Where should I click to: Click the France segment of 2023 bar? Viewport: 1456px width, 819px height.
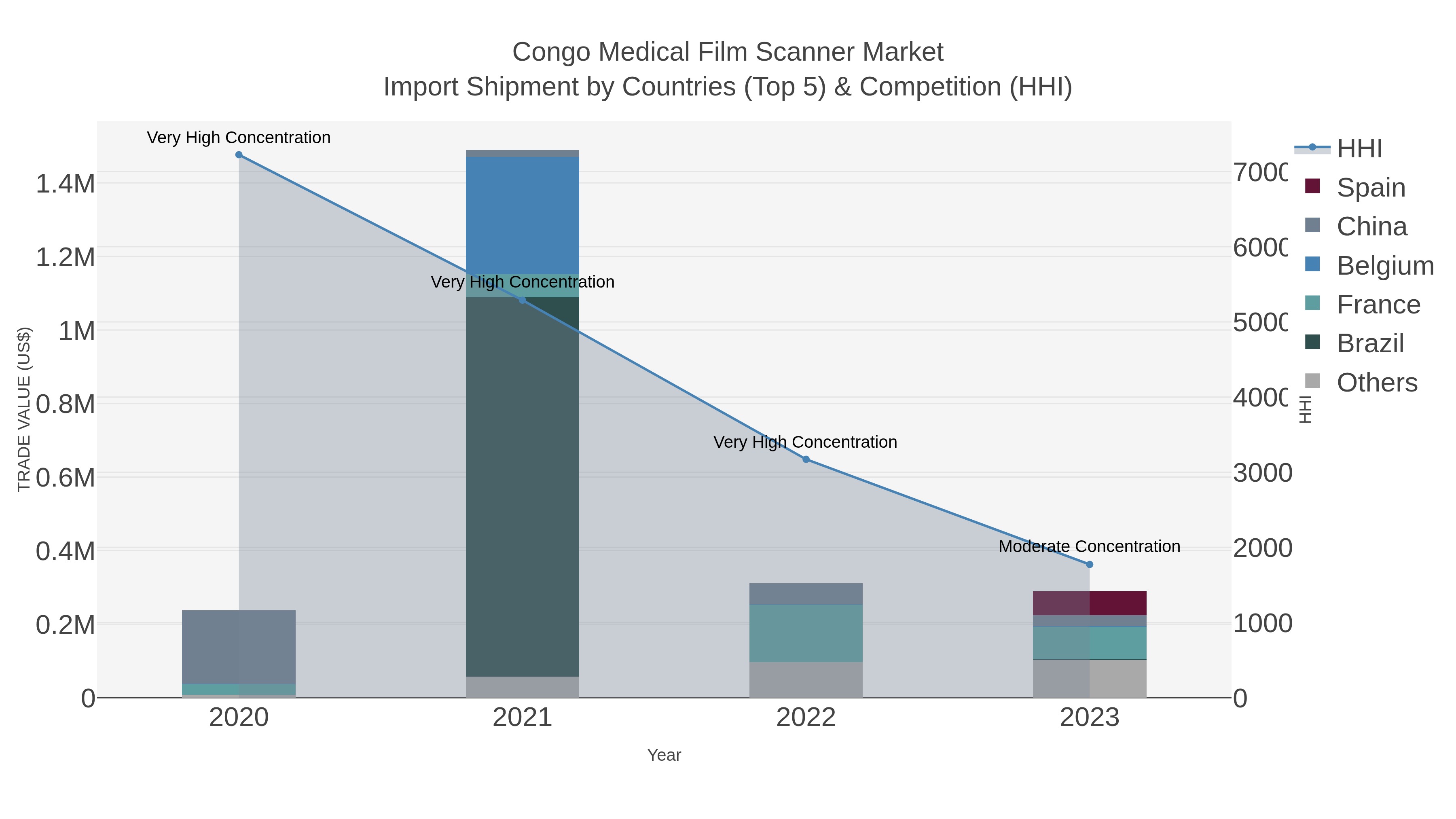(1090, 643)
